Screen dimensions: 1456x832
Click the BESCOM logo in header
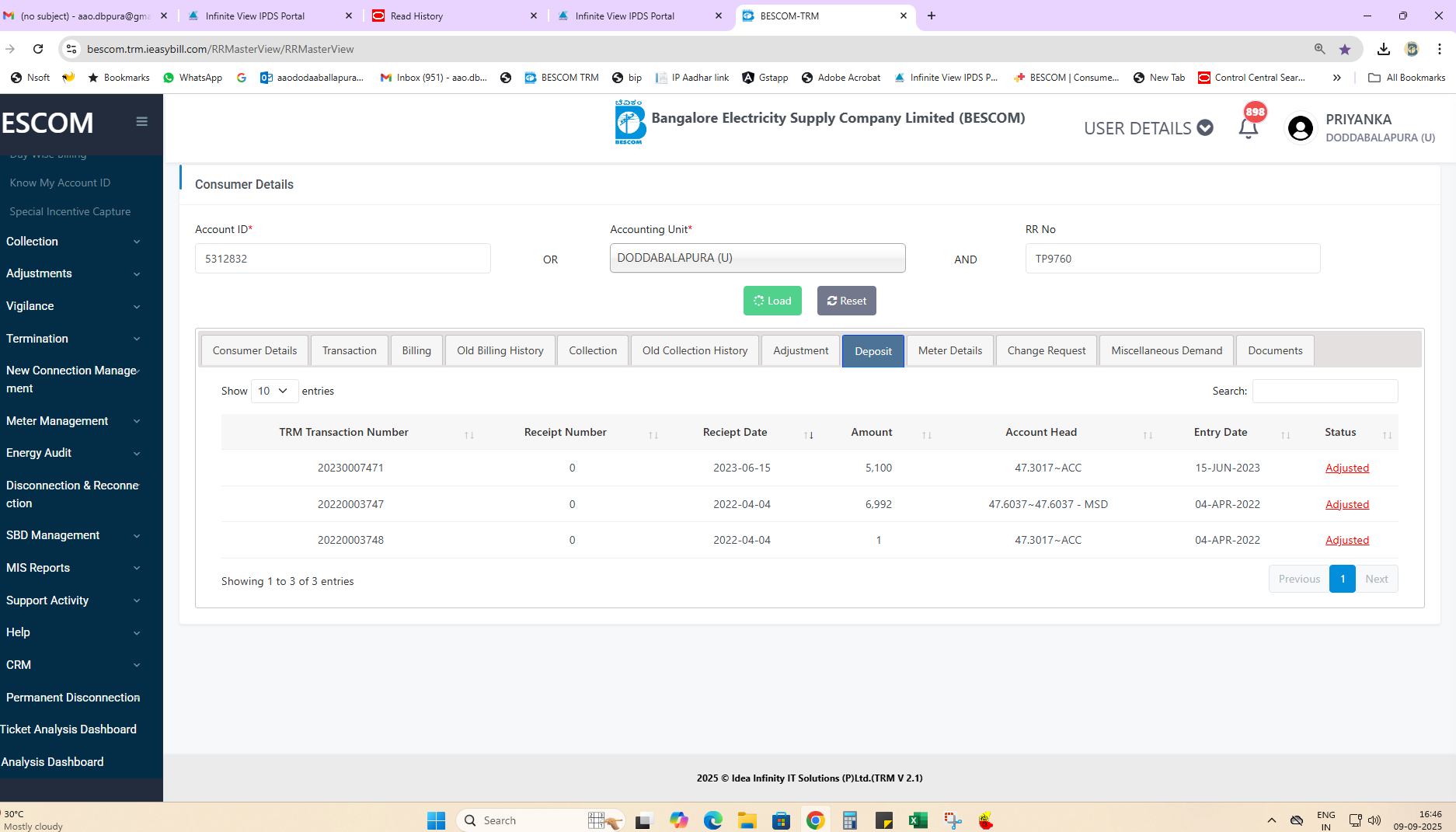(629, 123)
